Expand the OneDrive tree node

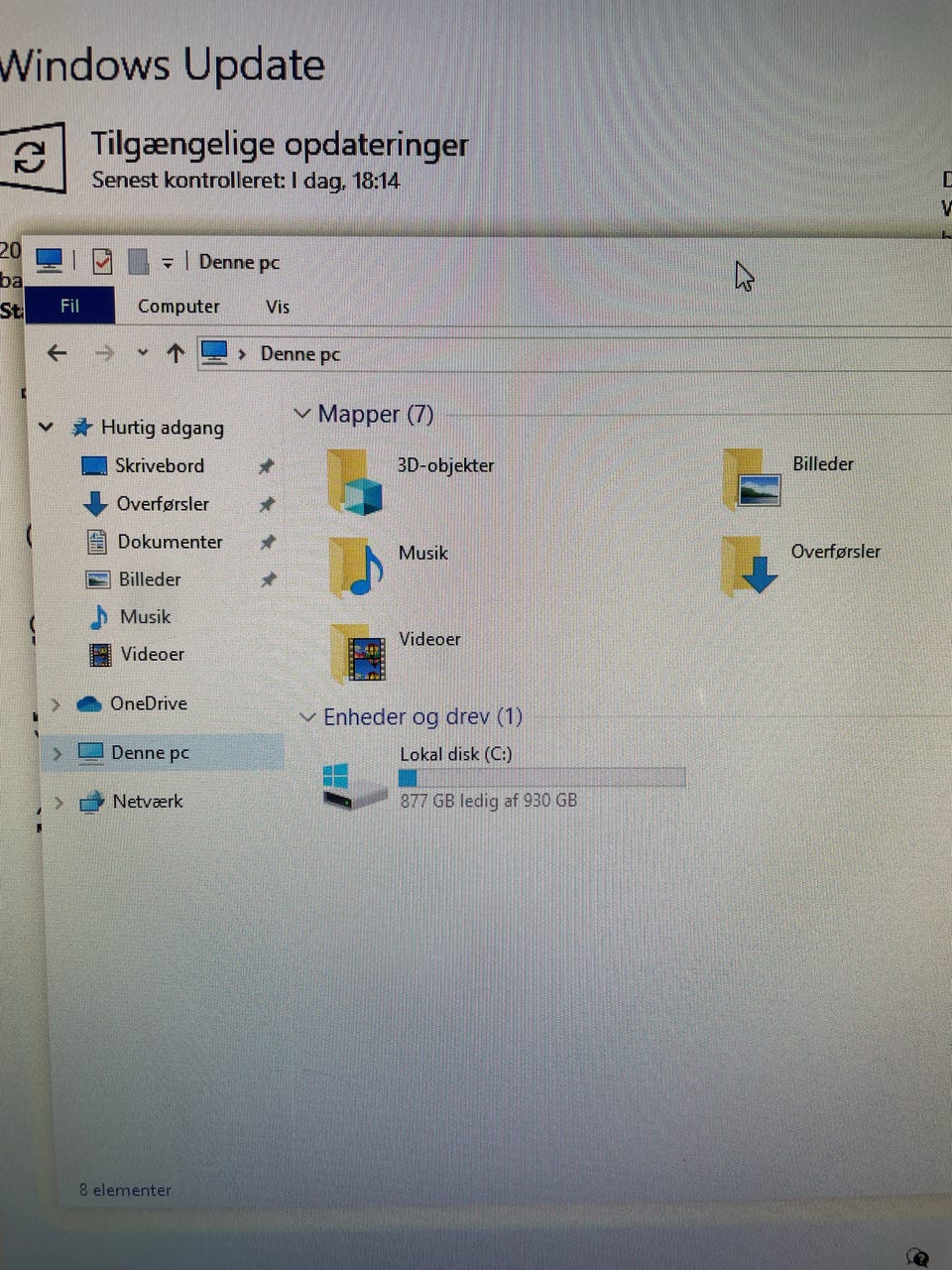56,704
